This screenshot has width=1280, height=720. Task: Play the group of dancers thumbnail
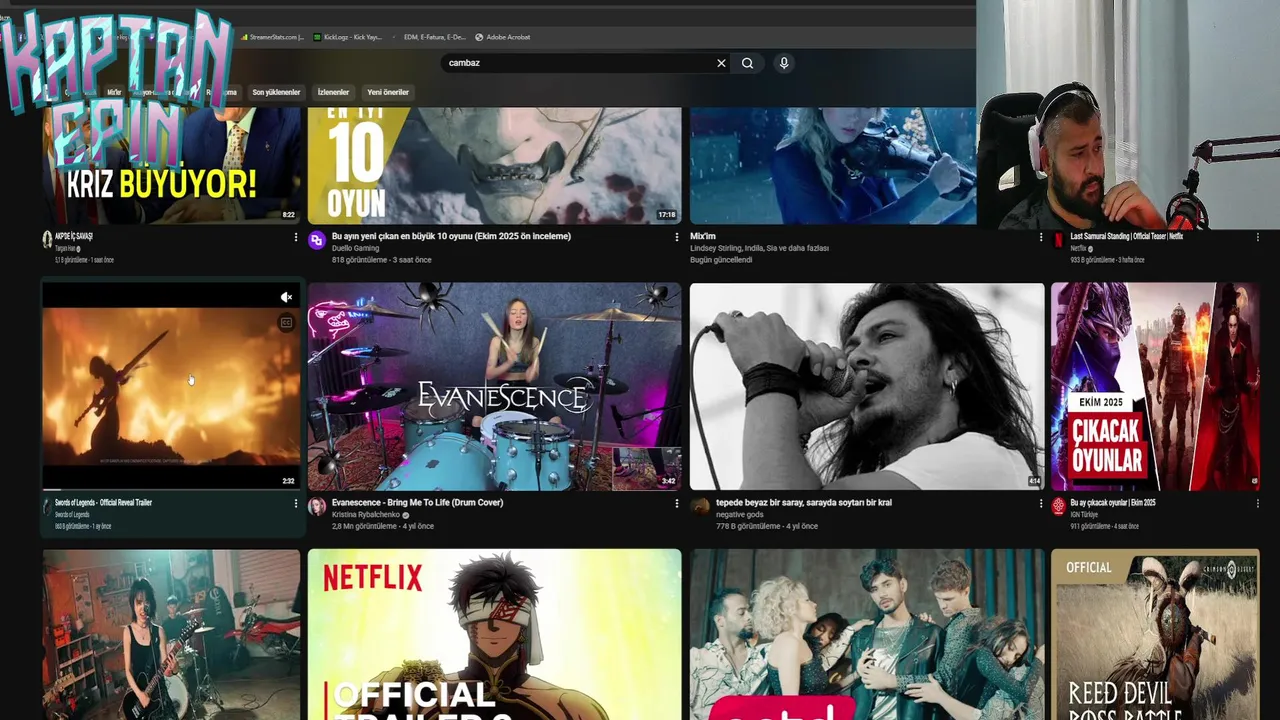click(x=867, y=634)
